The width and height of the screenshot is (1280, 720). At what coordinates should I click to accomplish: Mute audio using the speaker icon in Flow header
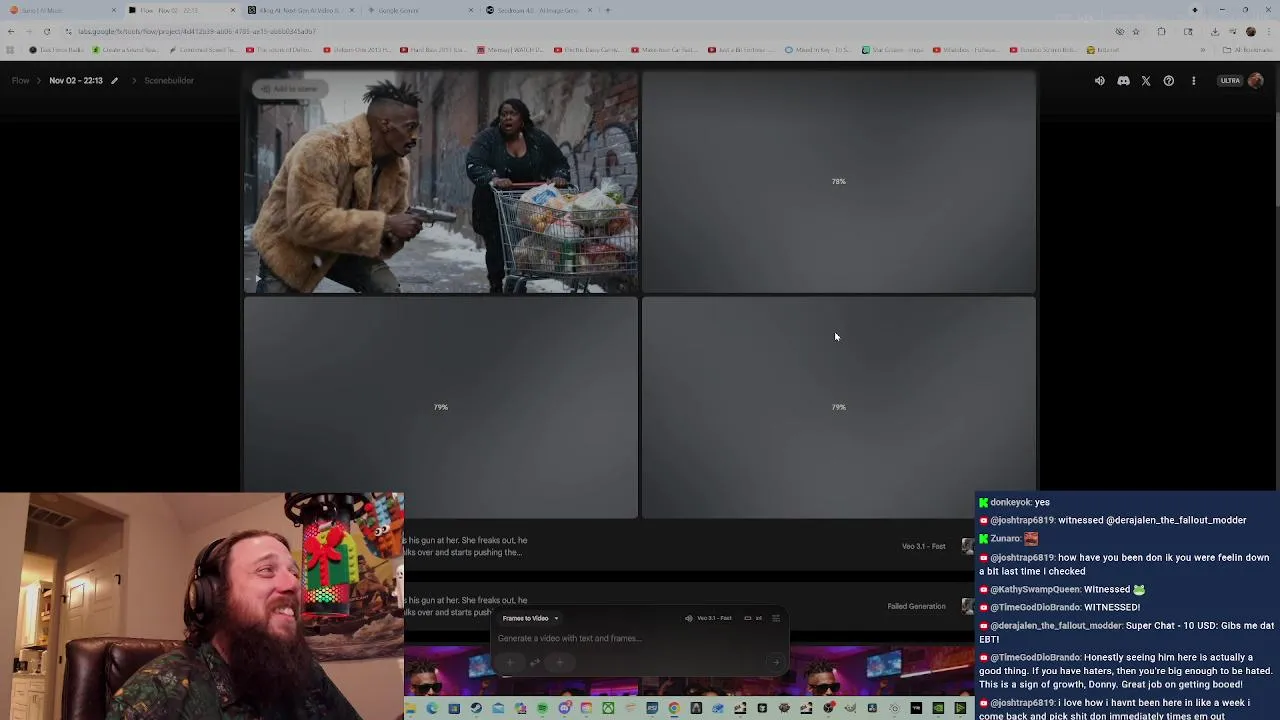1099,81
